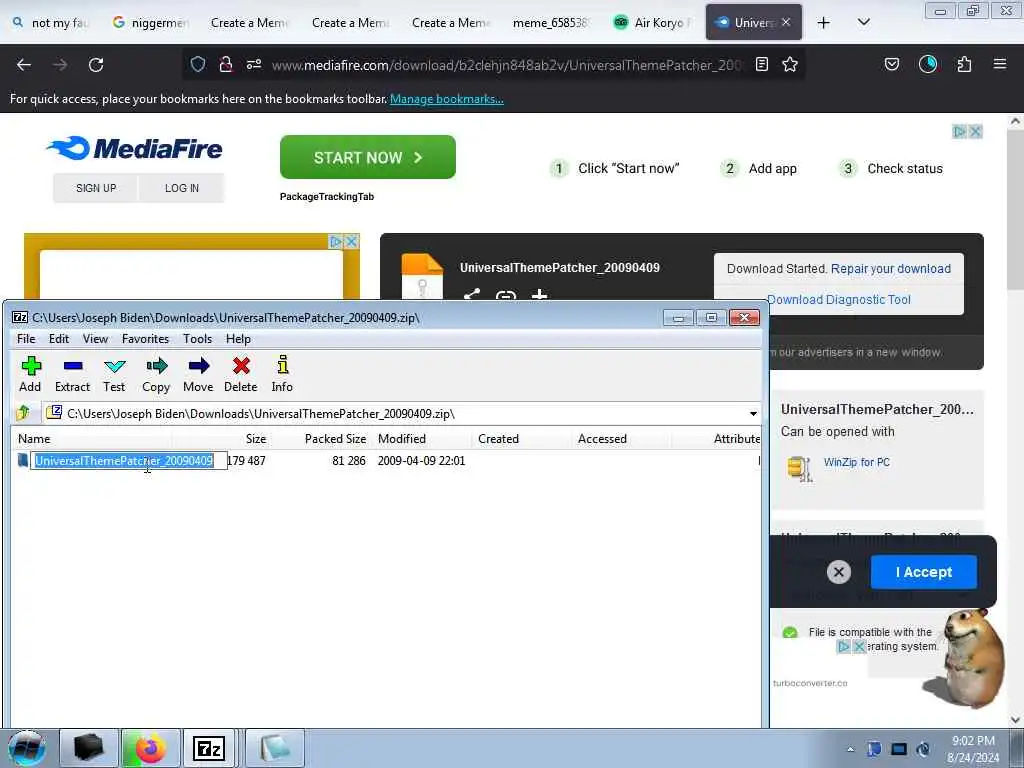This screenshot has height=768, width=1024.
Task: Click the modified date 2009-04-09 22:01
Action: [x=421, y=461]
